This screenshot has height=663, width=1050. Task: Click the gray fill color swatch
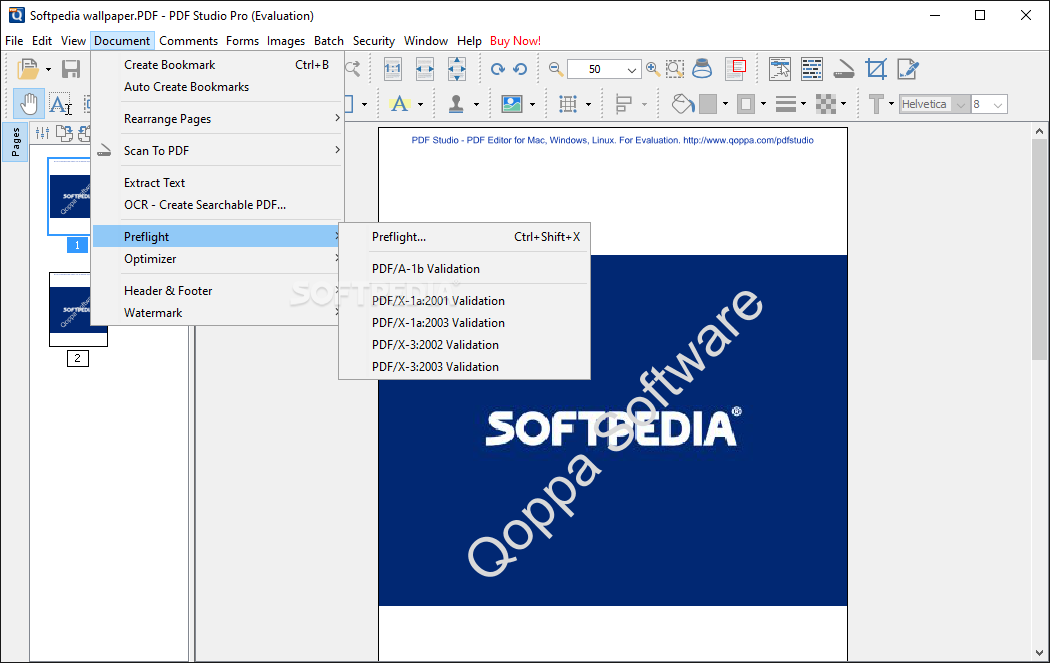pyautogui.click(x=708, y=104)
